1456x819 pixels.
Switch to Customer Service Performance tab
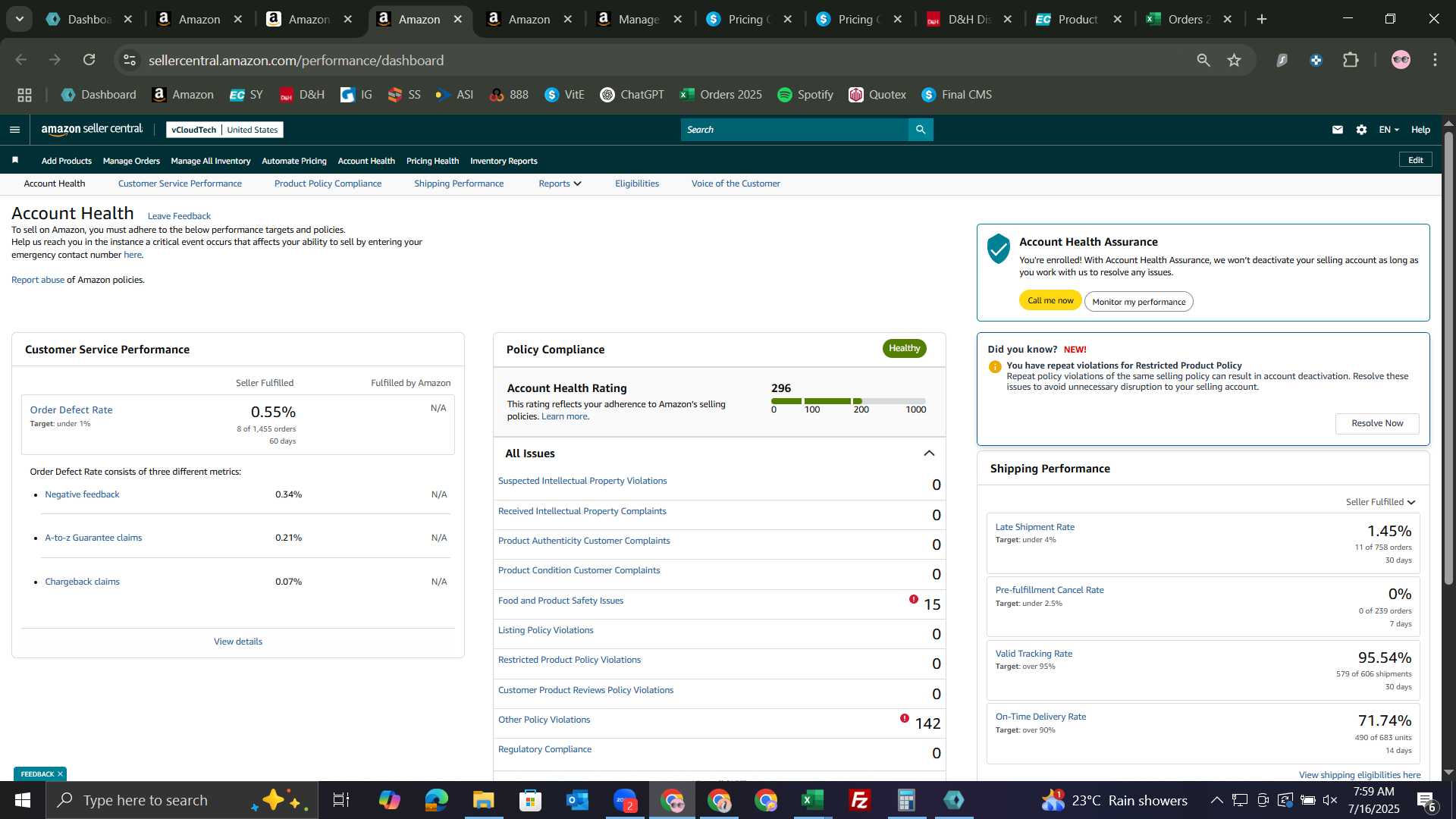tap(180, 184)
